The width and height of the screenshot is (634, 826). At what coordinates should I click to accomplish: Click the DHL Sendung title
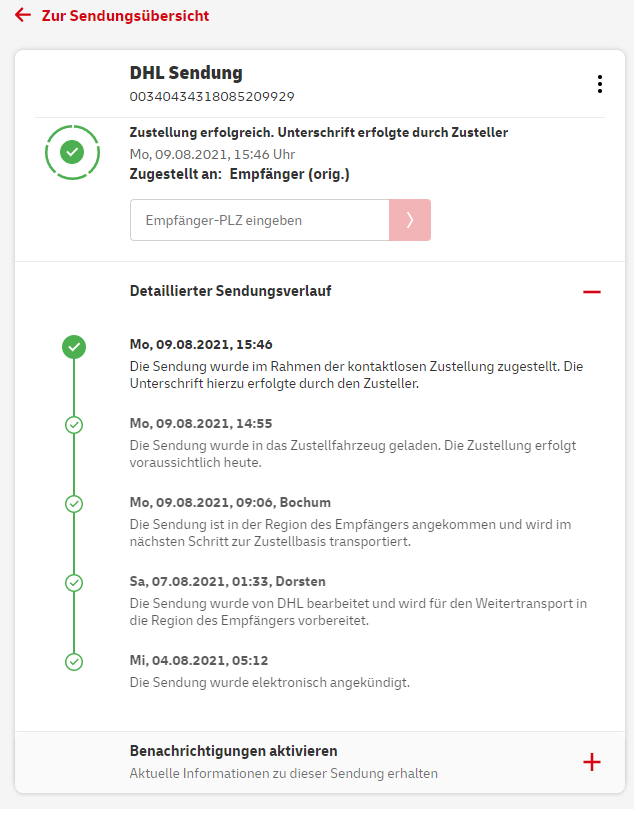click(186, 73)
